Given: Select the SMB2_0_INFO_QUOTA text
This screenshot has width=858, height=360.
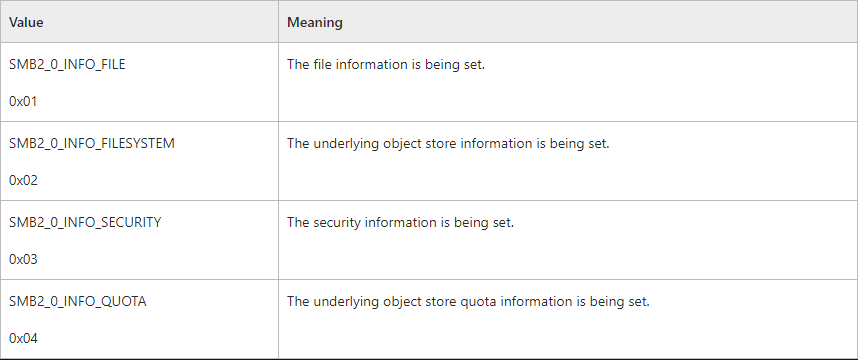Looking at the screenshot, I should (x=78, y=301).
